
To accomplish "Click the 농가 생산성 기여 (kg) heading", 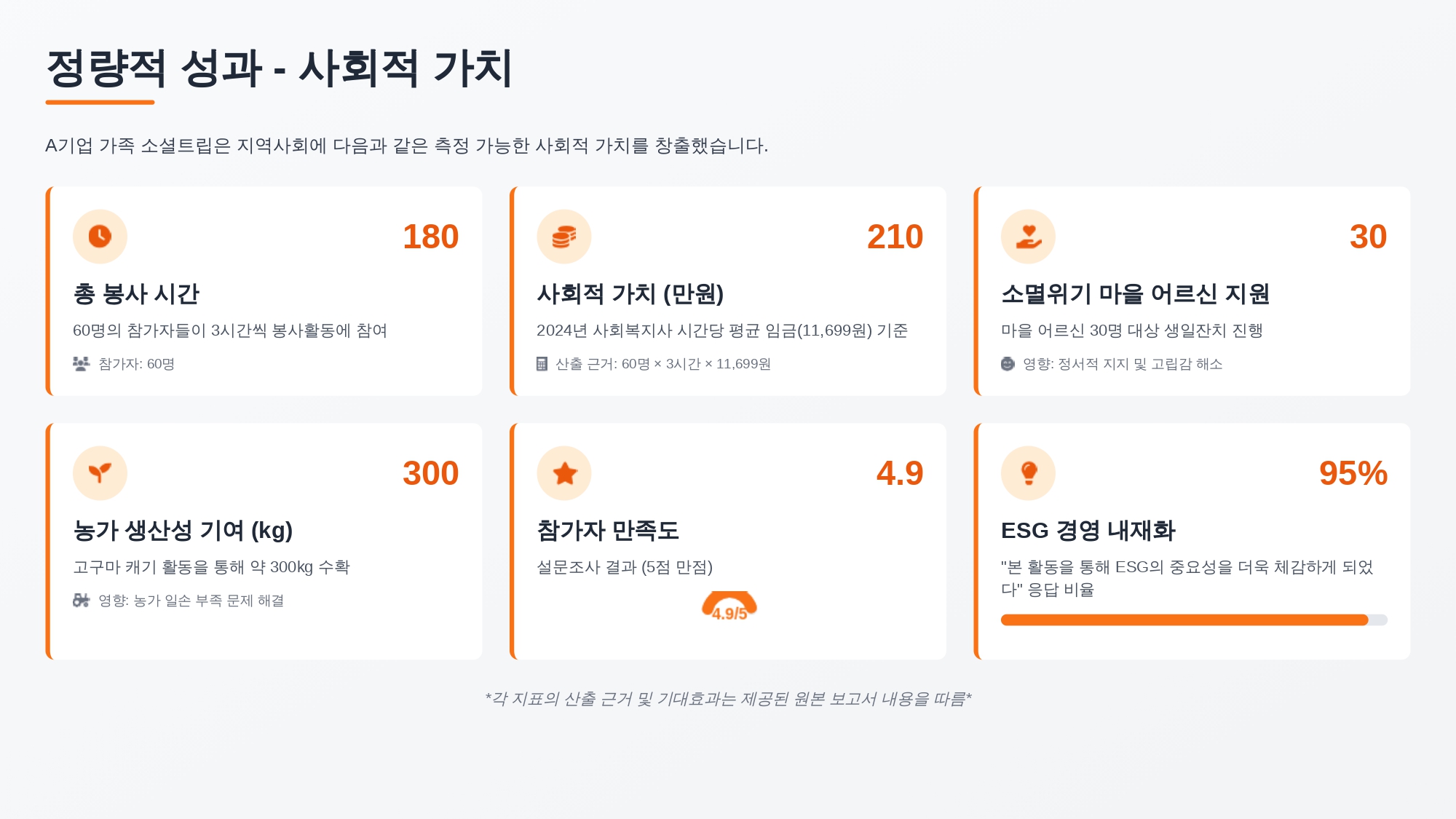I will coord(183,531).
